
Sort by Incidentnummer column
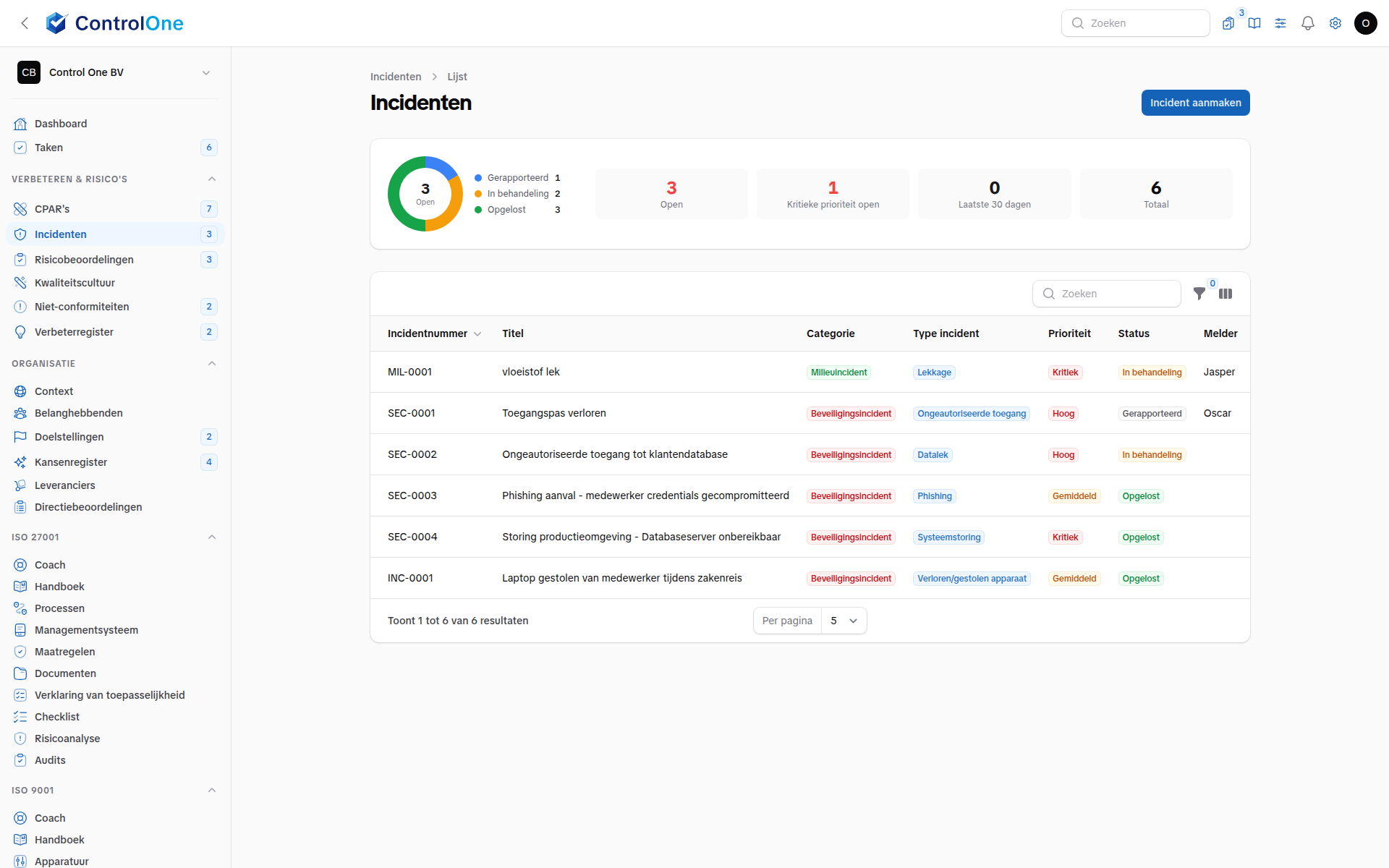434,333
